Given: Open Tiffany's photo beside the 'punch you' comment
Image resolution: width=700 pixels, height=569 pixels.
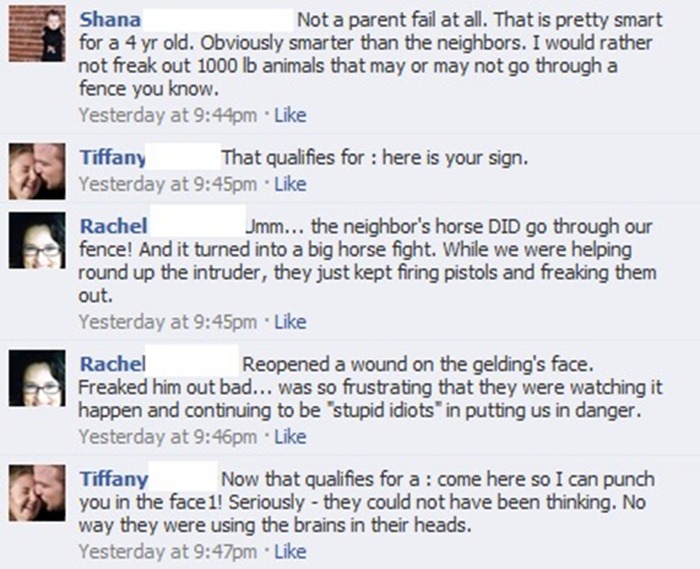Looking at the screenshot, I should click(x=36, y=492).
